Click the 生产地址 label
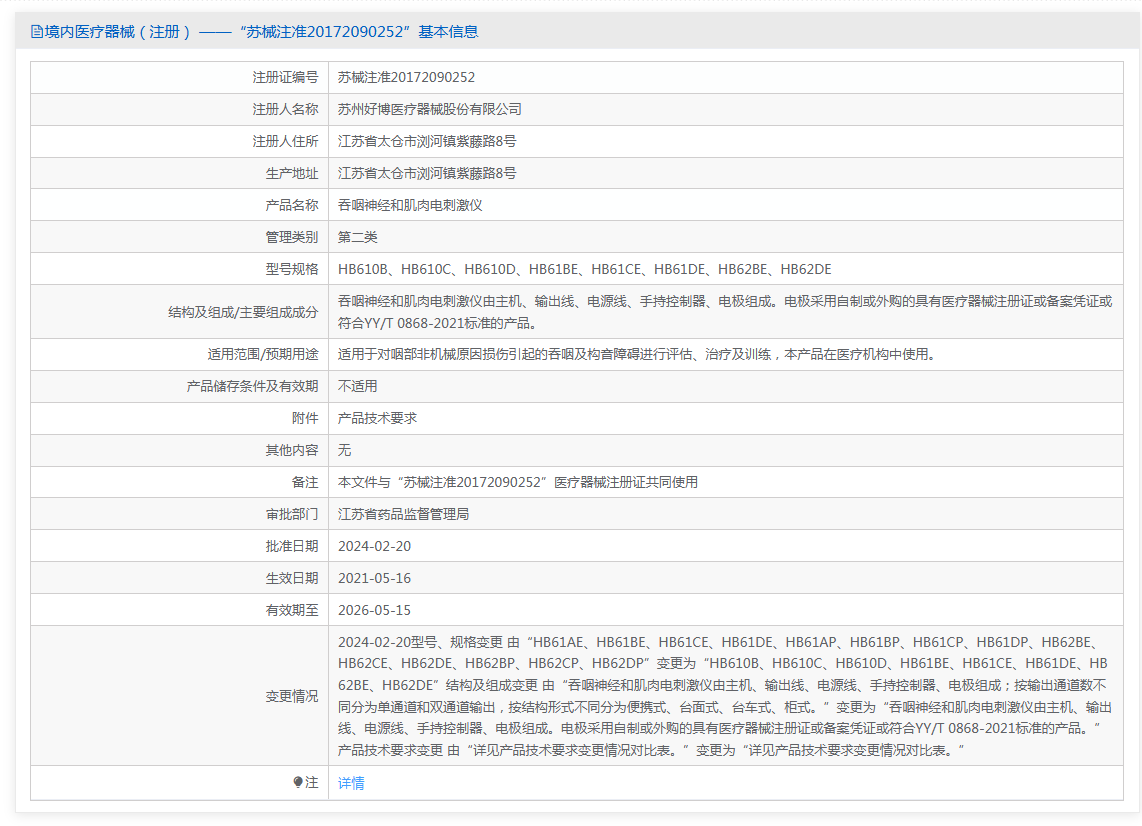This screenshot has width=1142, height=826. [292, 173]
